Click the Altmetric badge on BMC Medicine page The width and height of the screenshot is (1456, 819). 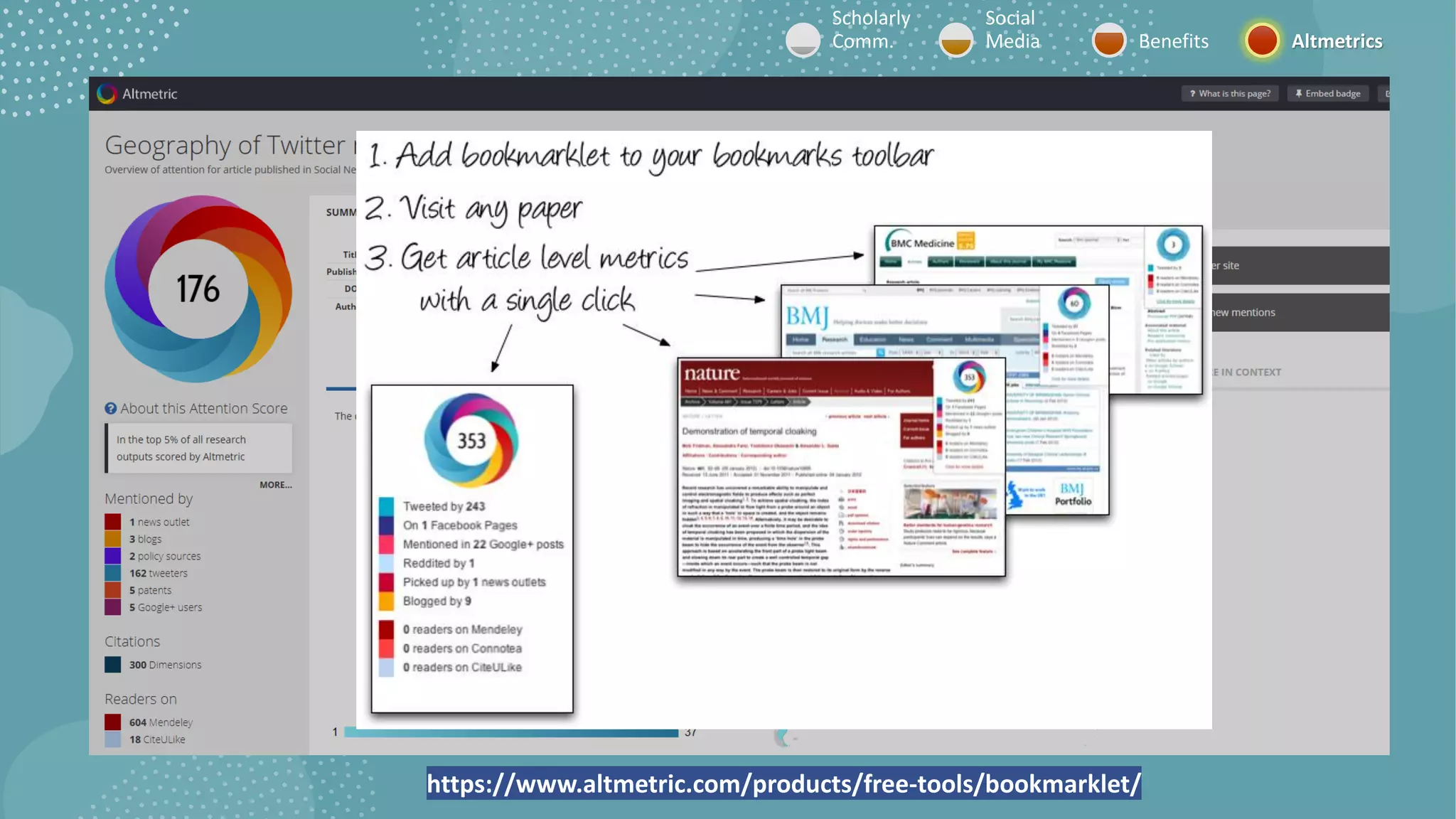click(1173, 245)
